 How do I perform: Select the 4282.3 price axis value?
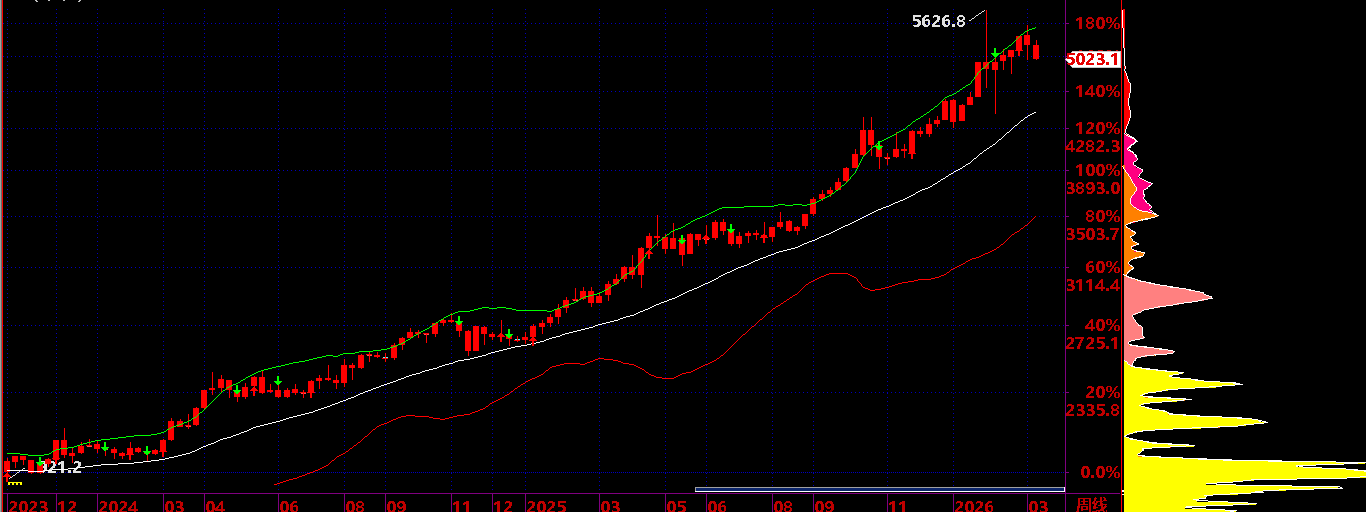(1092, 146)
